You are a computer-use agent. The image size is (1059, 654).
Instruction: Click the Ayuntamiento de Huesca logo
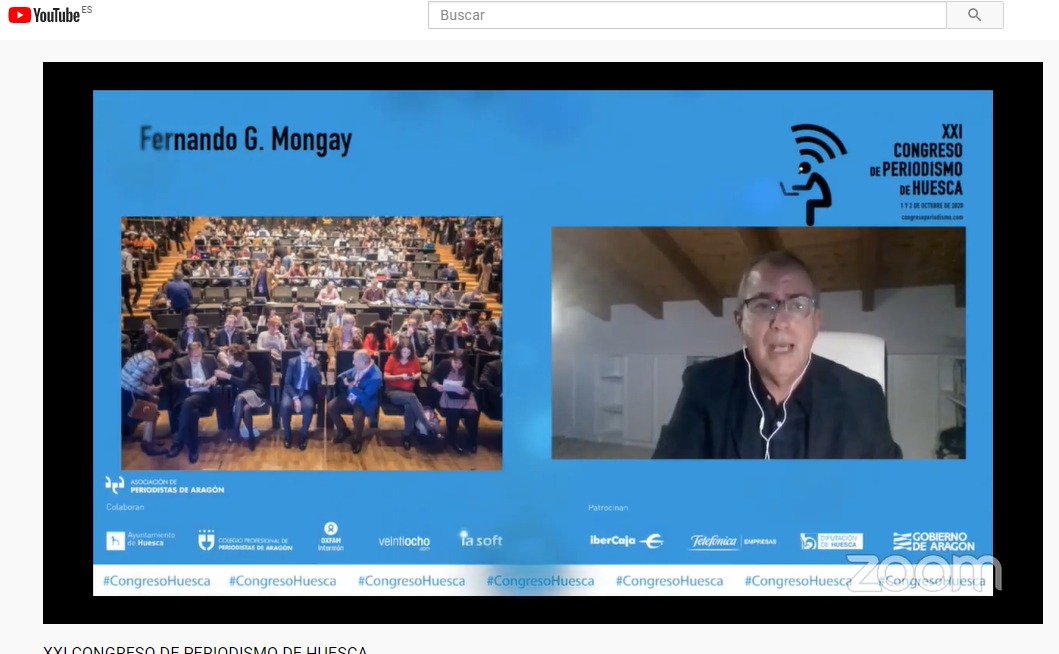pos(141,540)
